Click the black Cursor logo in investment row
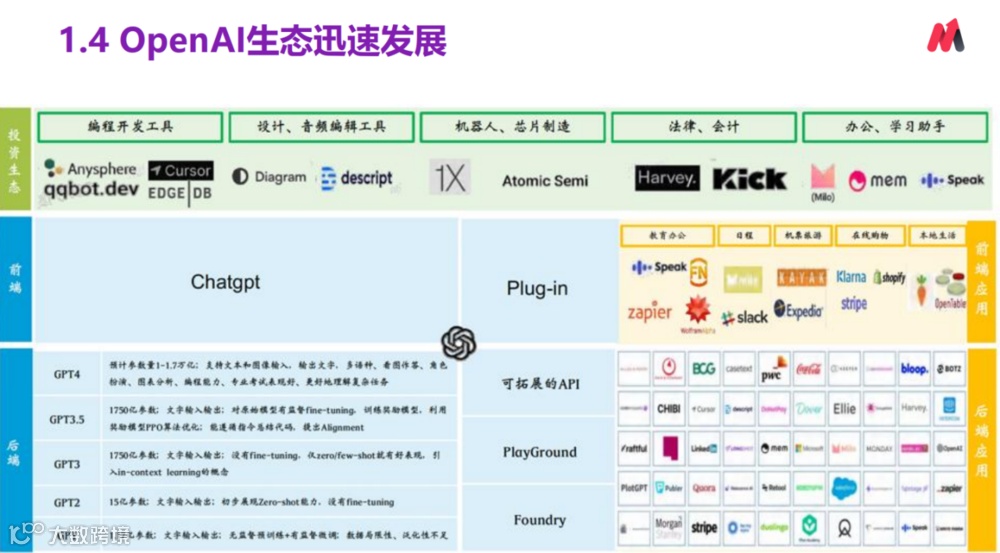The image size is (1000, 553). coord(181,171)
